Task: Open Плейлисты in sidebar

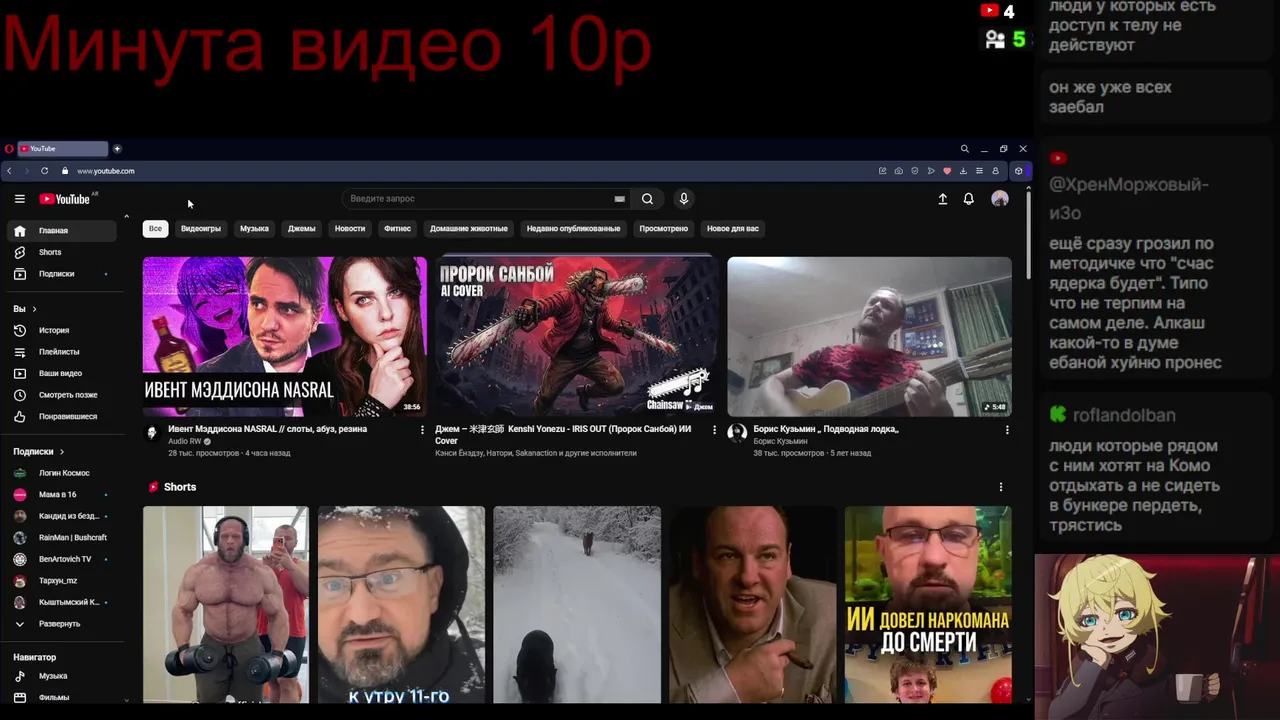Action: point(62,352)
